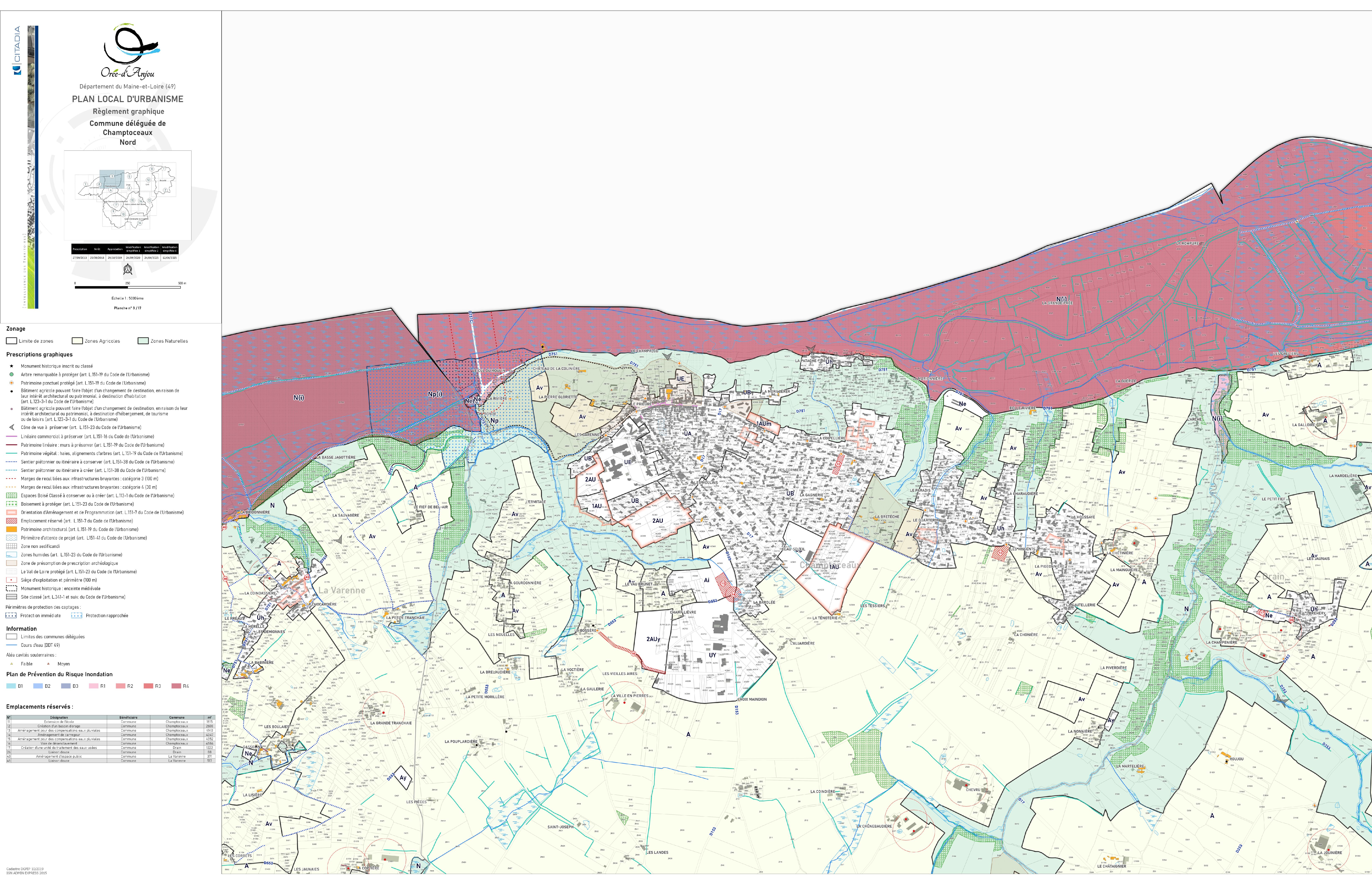Click the orange patrimoine ponctuel protégé legend symbol
1372x888 pixels.
coord(12,383)
